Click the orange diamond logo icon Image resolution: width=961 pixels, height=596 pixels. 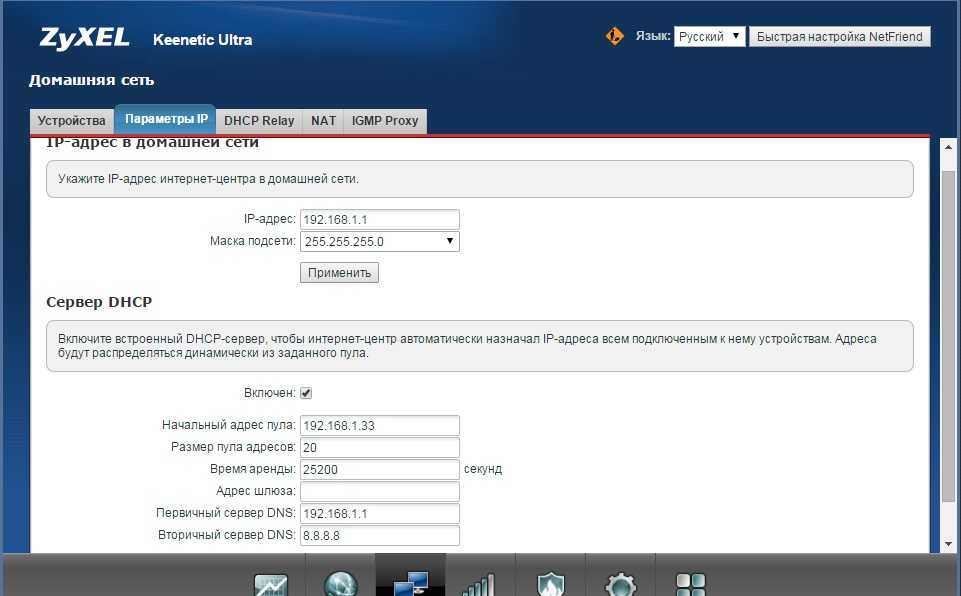click(615, 36)
